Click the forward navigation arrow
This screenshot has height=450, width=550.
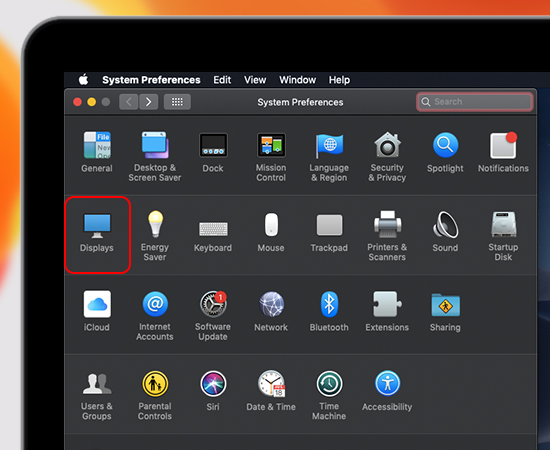[148, 102]
